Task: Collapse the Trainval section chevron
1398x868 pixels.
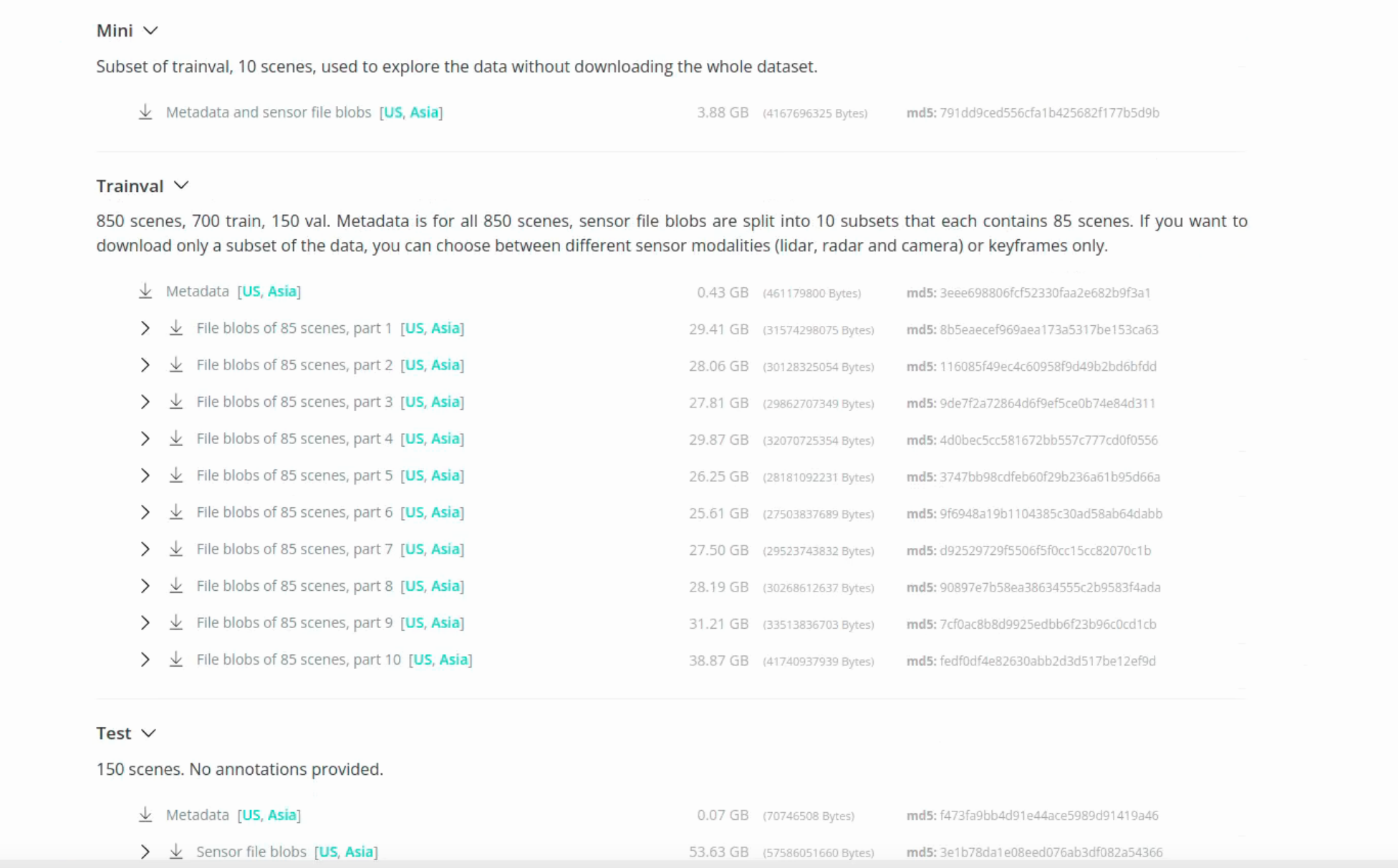Action: [181, 185]
